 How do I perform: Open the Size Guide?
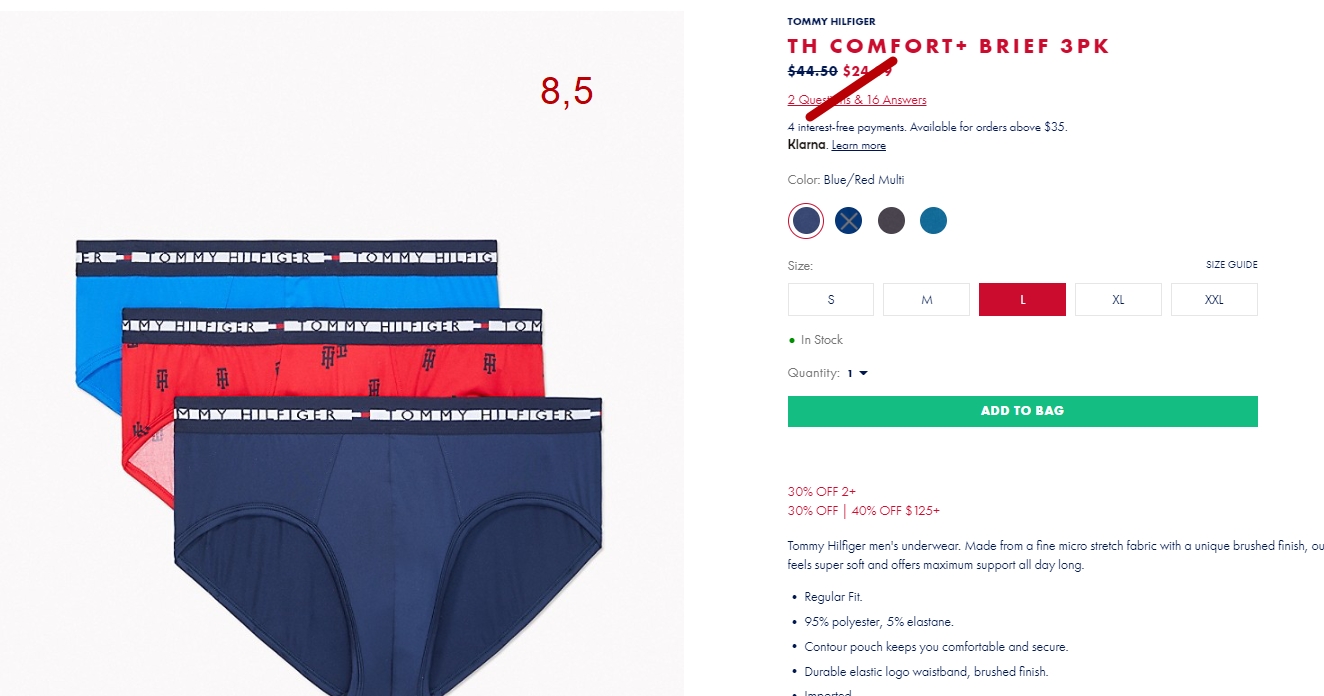click(1231, 265)
